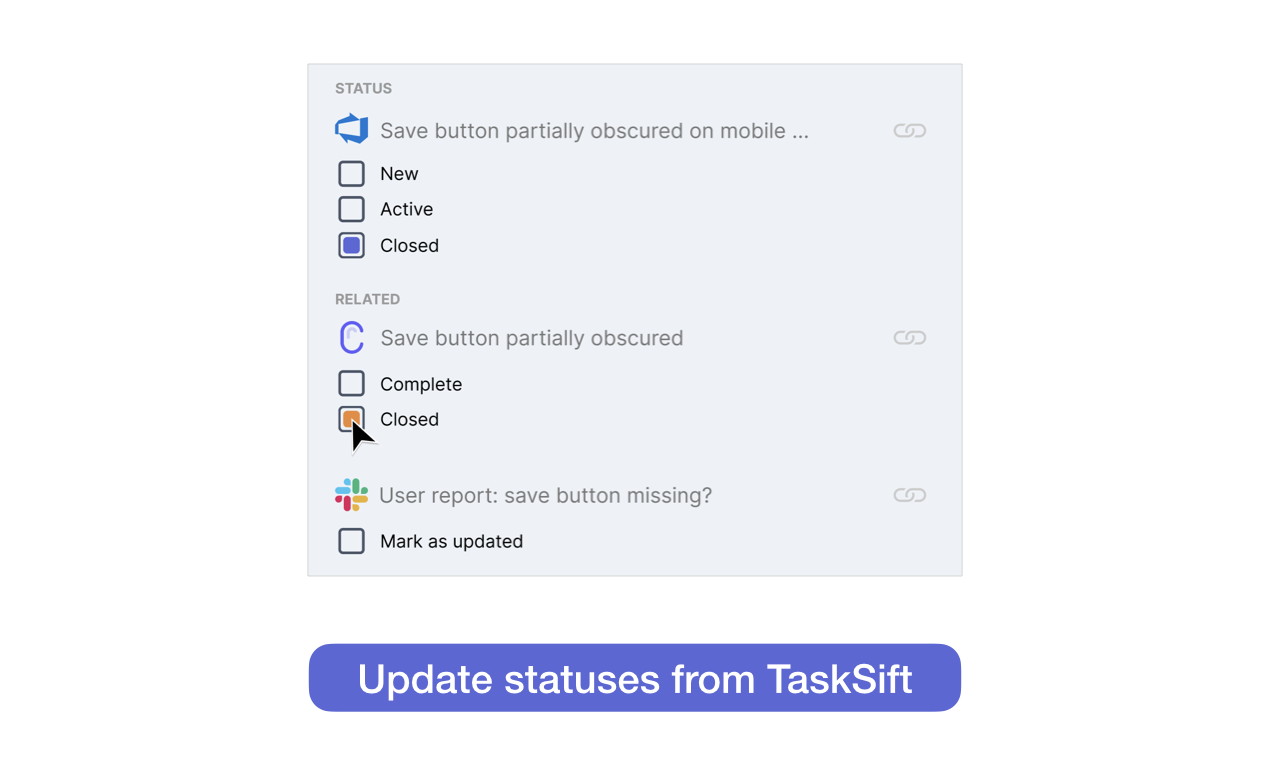The width and height of the screenshot is (1270, 760).
Task: Click the Slack icon beside the user report
Action: pos(351,494)
